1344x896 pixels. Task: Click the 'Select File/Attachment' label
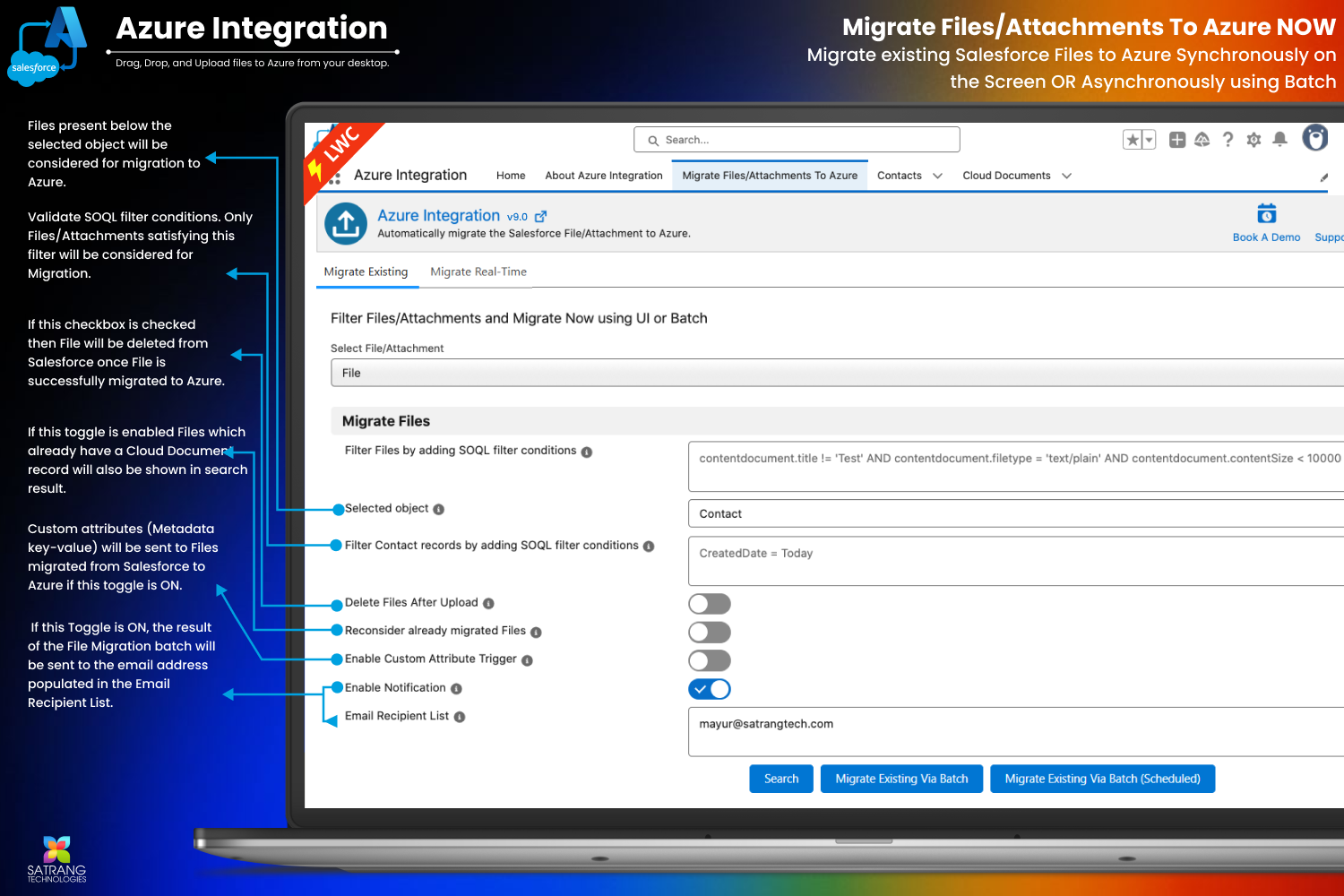pos(387,349)
